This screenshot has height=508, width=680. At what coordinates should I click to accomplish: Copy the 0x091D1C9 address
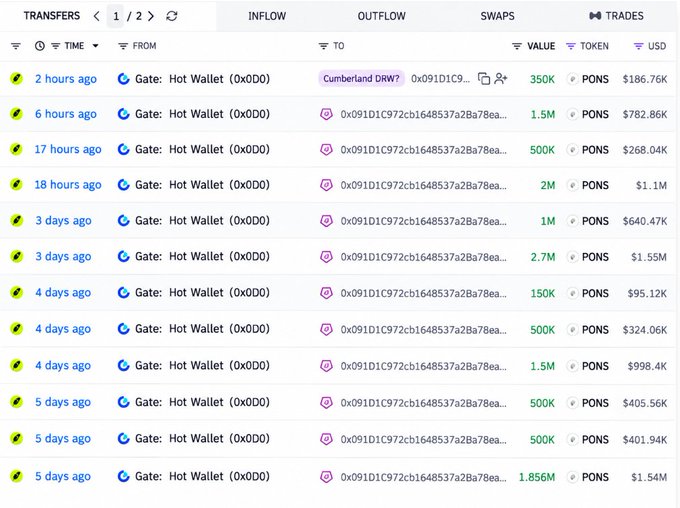point(484,79)
